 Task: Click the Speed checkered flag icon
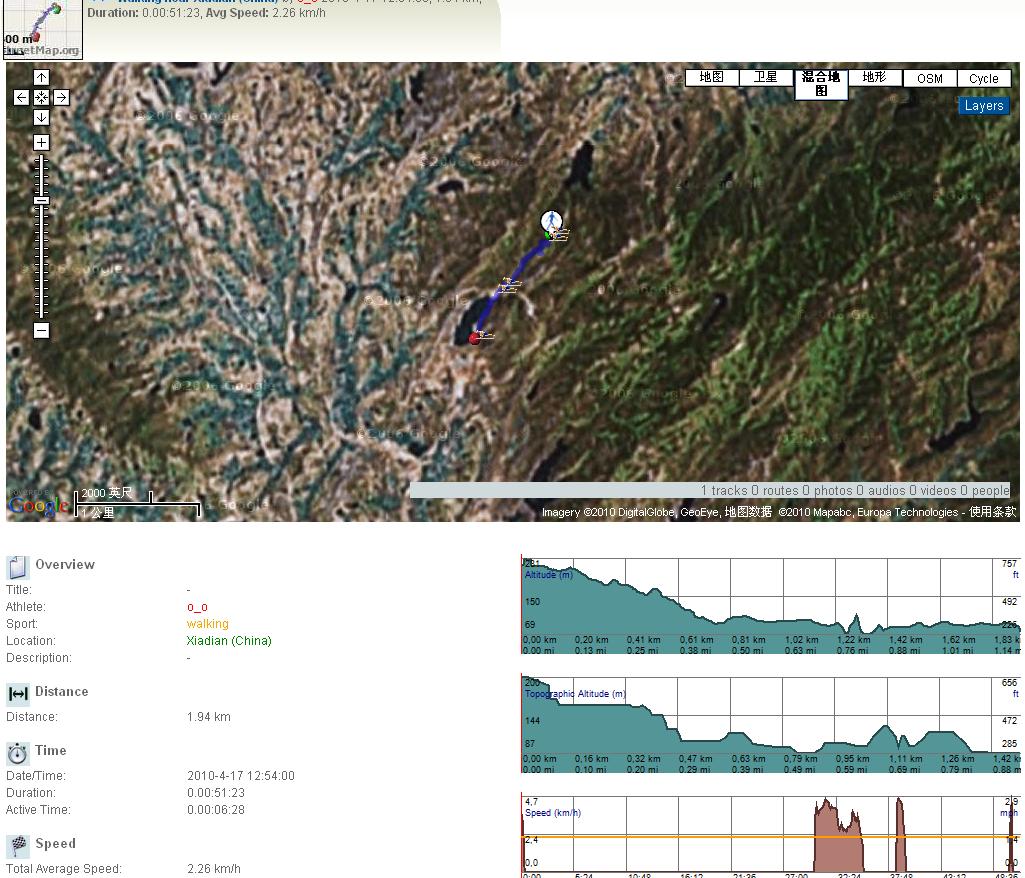(18, 846)
